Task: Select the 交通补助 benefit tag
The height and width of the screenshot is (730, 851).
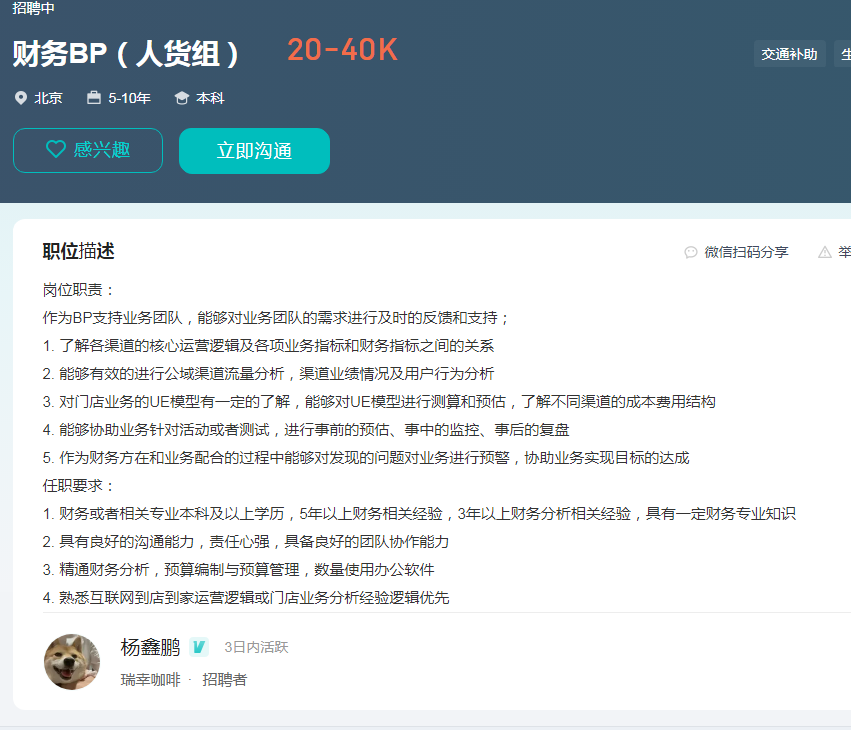Action: click(789, 54)
